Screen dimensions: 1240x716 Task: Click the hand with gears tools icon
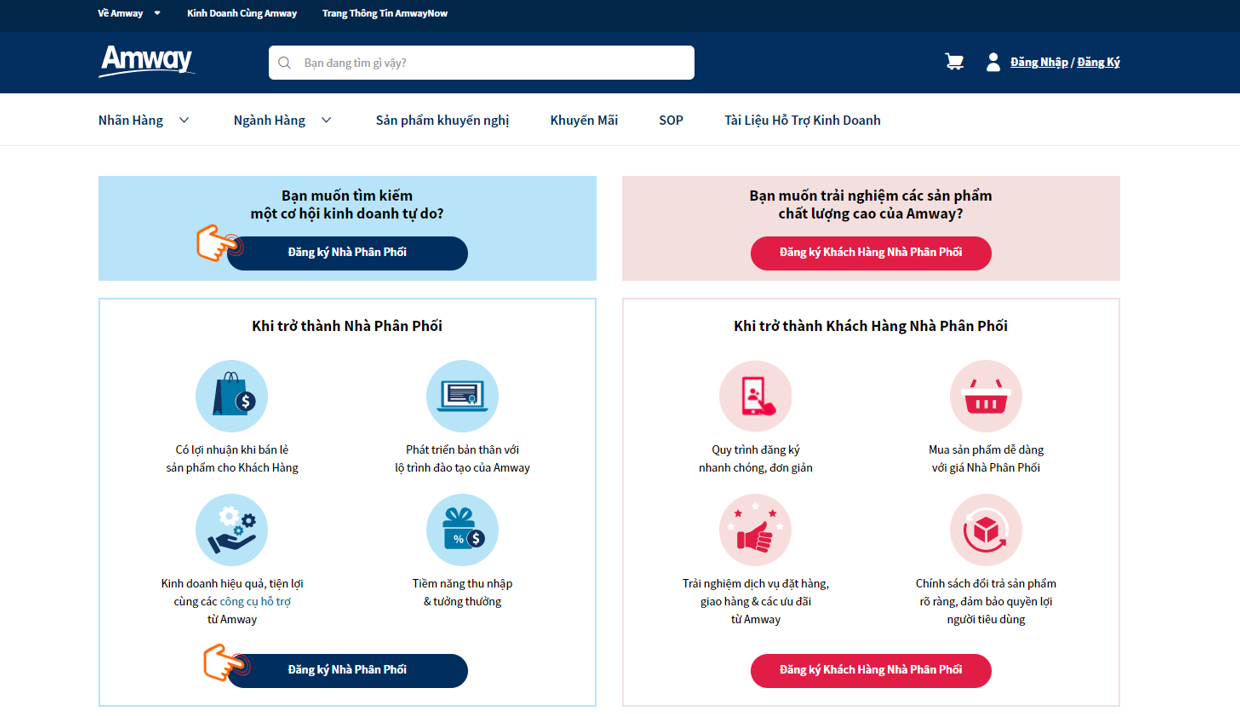click(232, 530)
